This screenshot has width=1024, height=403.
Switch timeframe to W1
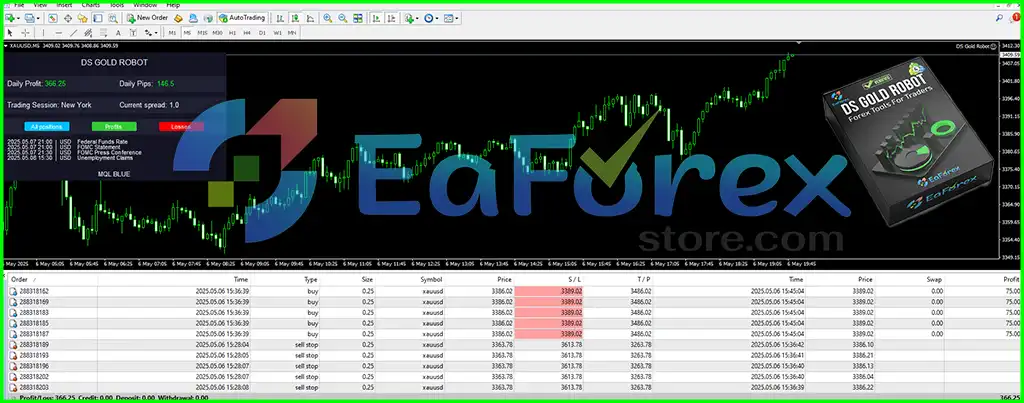(x=278, y=33)
